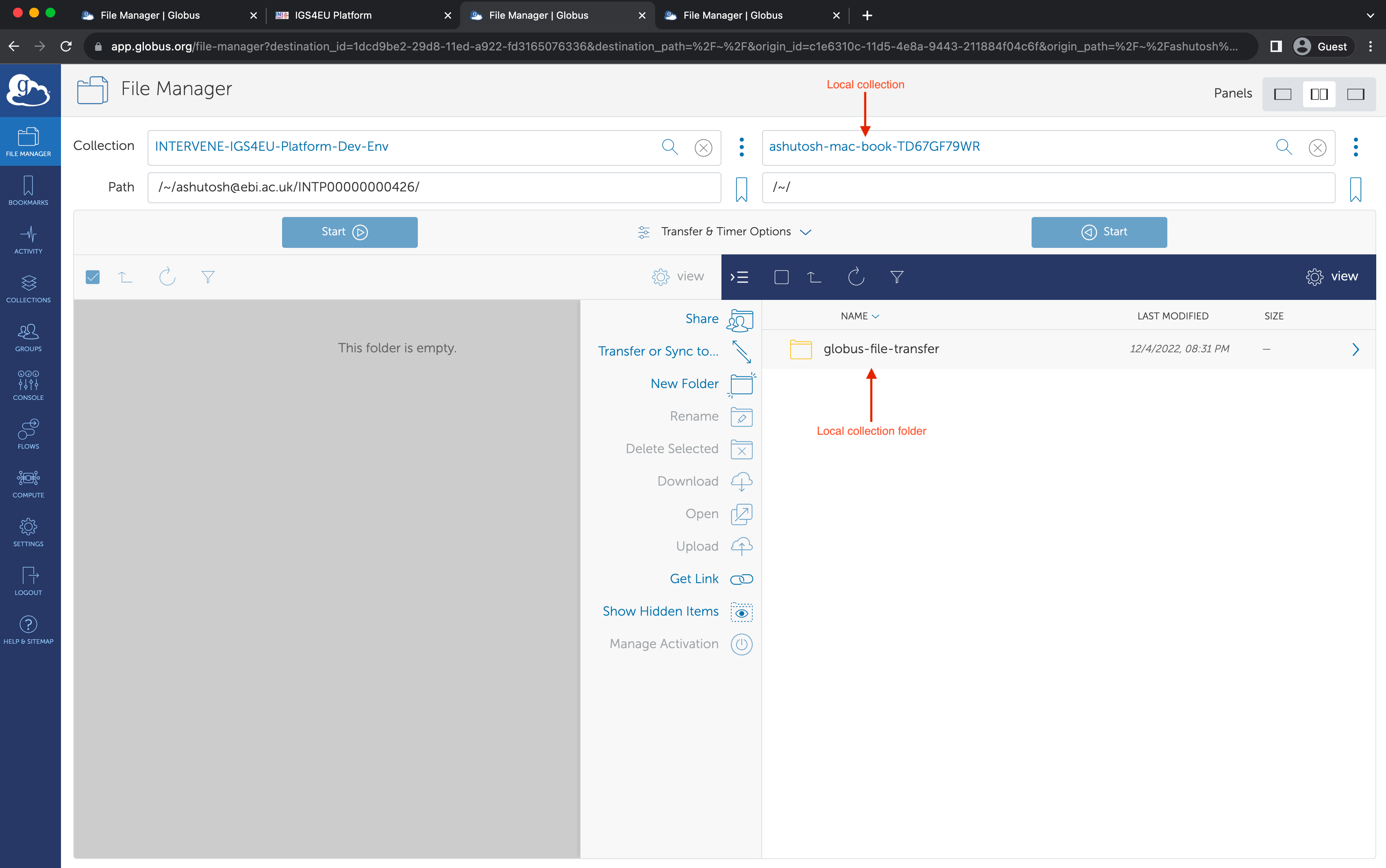The height and width of the screenshot is (868, 1386).
Task: Click the Compute sidebar icon
Action: pos(28,483)
